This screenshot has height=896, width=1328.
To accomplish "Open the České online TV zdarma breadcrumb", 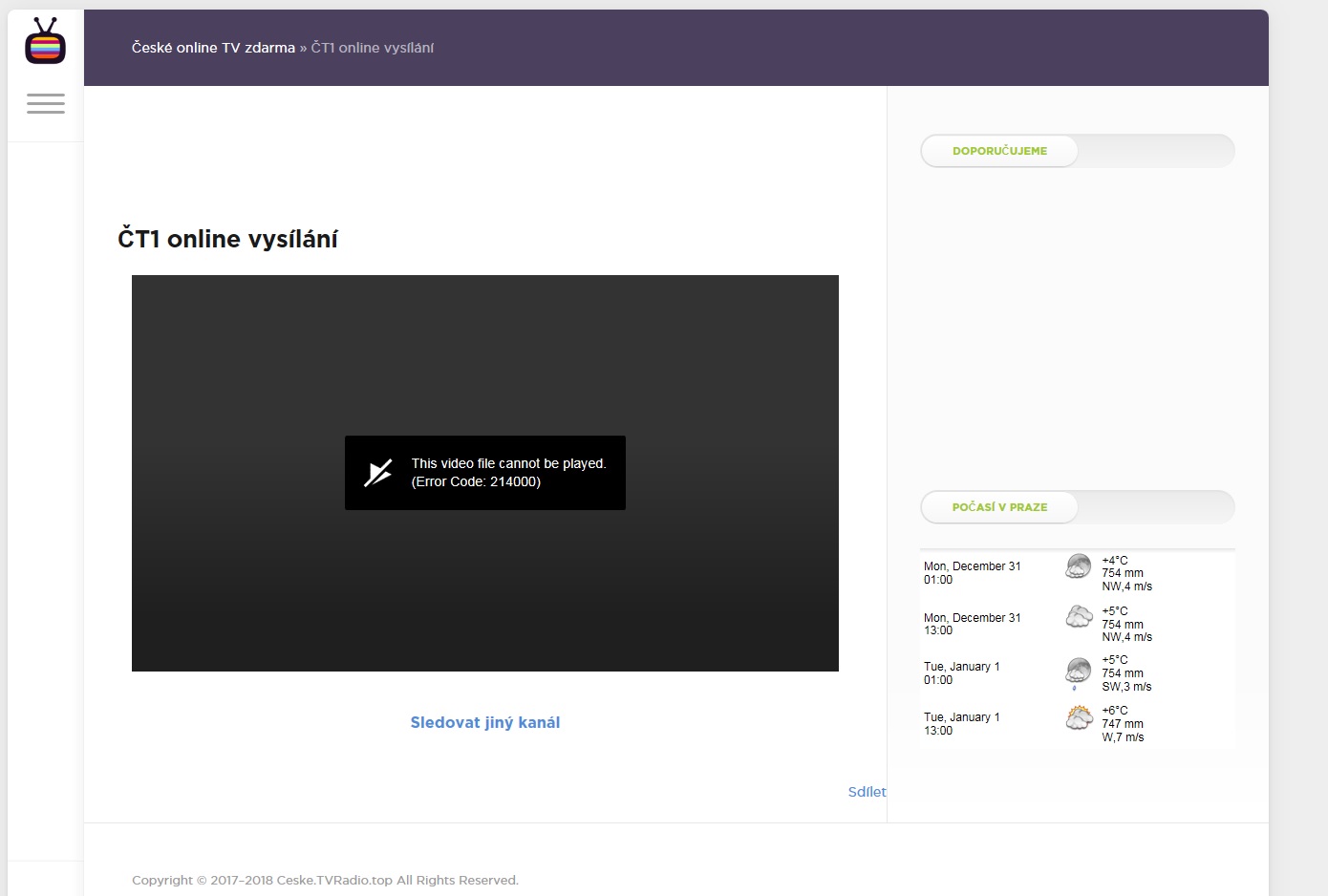I will point(213,48).
